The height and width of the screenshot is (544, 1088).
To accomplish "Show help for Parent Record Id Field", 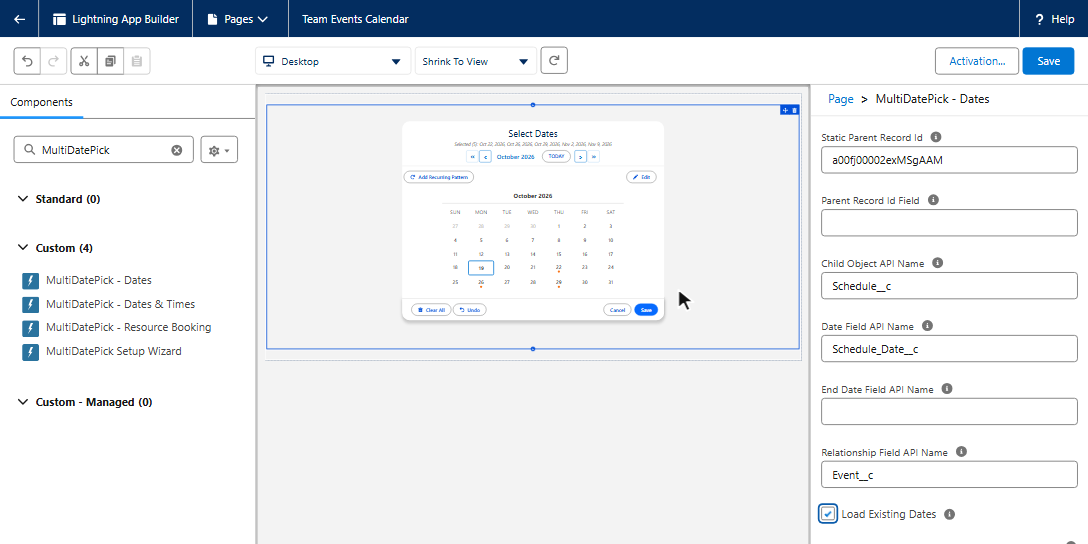I will pyautogui.click(x=933, y=200).
